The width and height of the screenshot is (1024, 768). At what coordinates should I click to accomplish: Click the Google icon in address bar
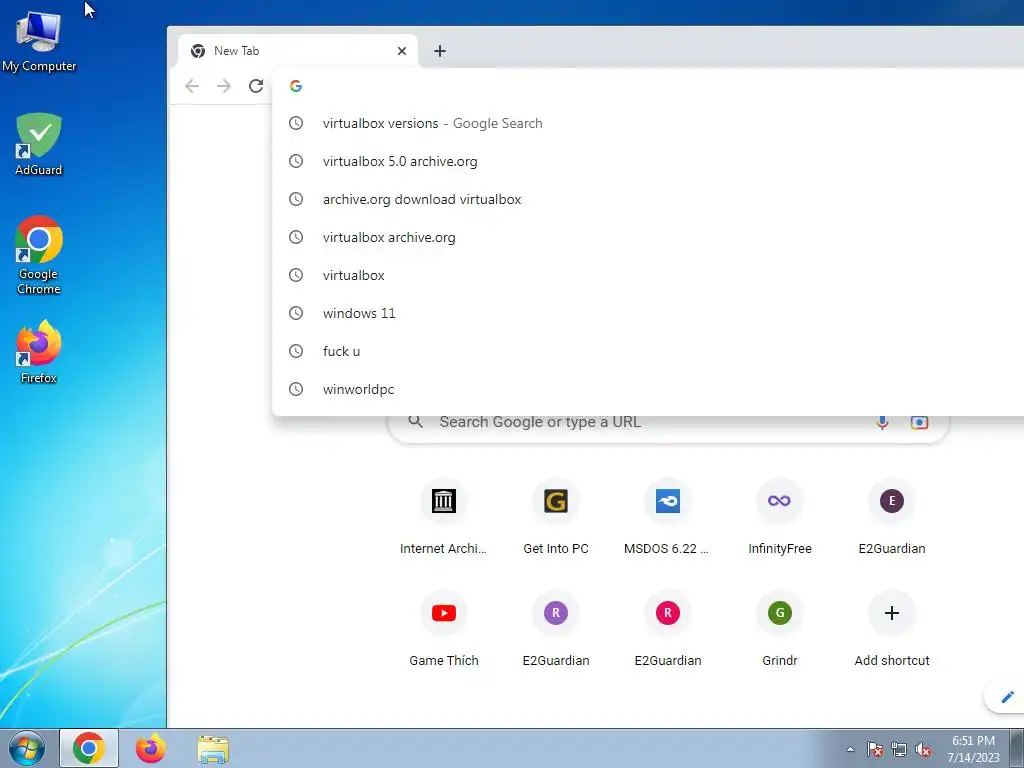tap(296, 86)
